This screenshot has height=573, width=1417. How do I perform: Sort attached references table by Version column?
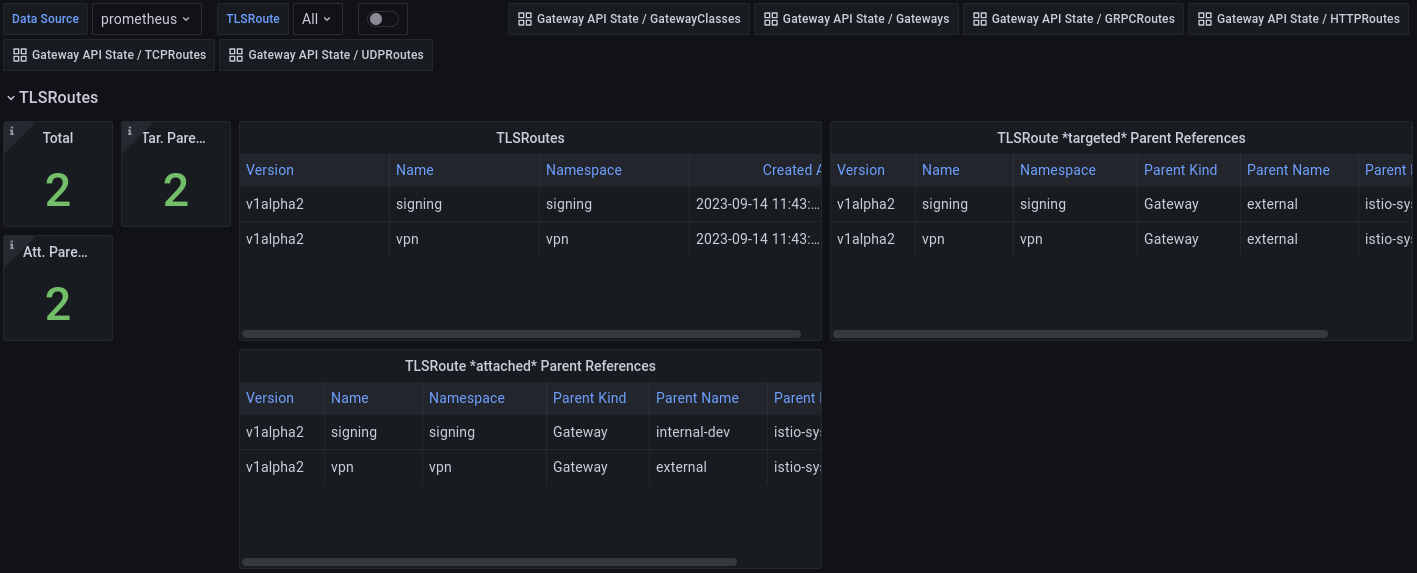coord(270,398)
